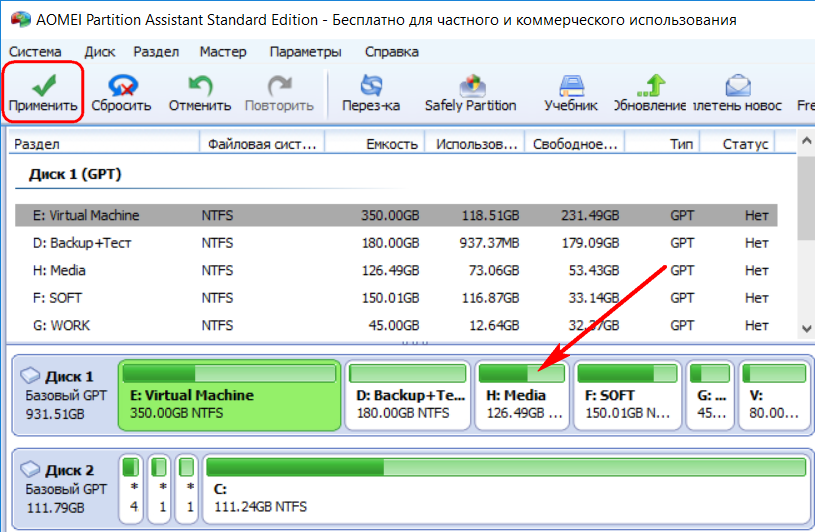
Task: Click the Повторить (Redo) arrow icon
Action: point(279,84)
